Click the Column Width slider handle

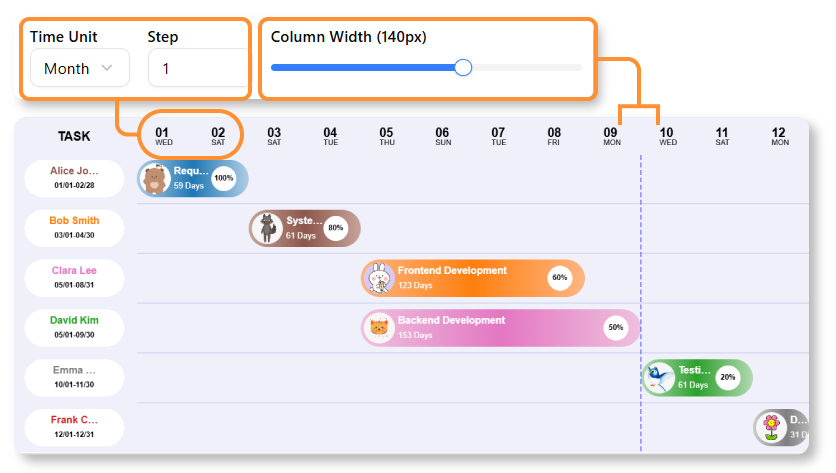pyautogui.click(x=463, y=68)
